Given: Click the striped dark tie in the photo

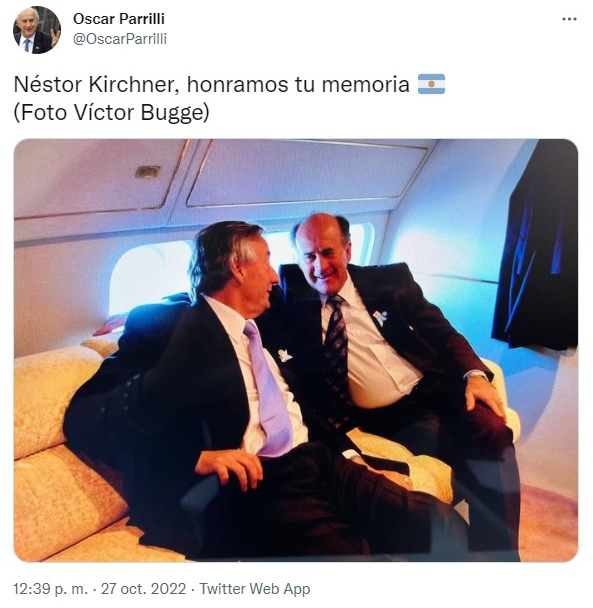Looking at the screenshot, I should pos(336,353).
